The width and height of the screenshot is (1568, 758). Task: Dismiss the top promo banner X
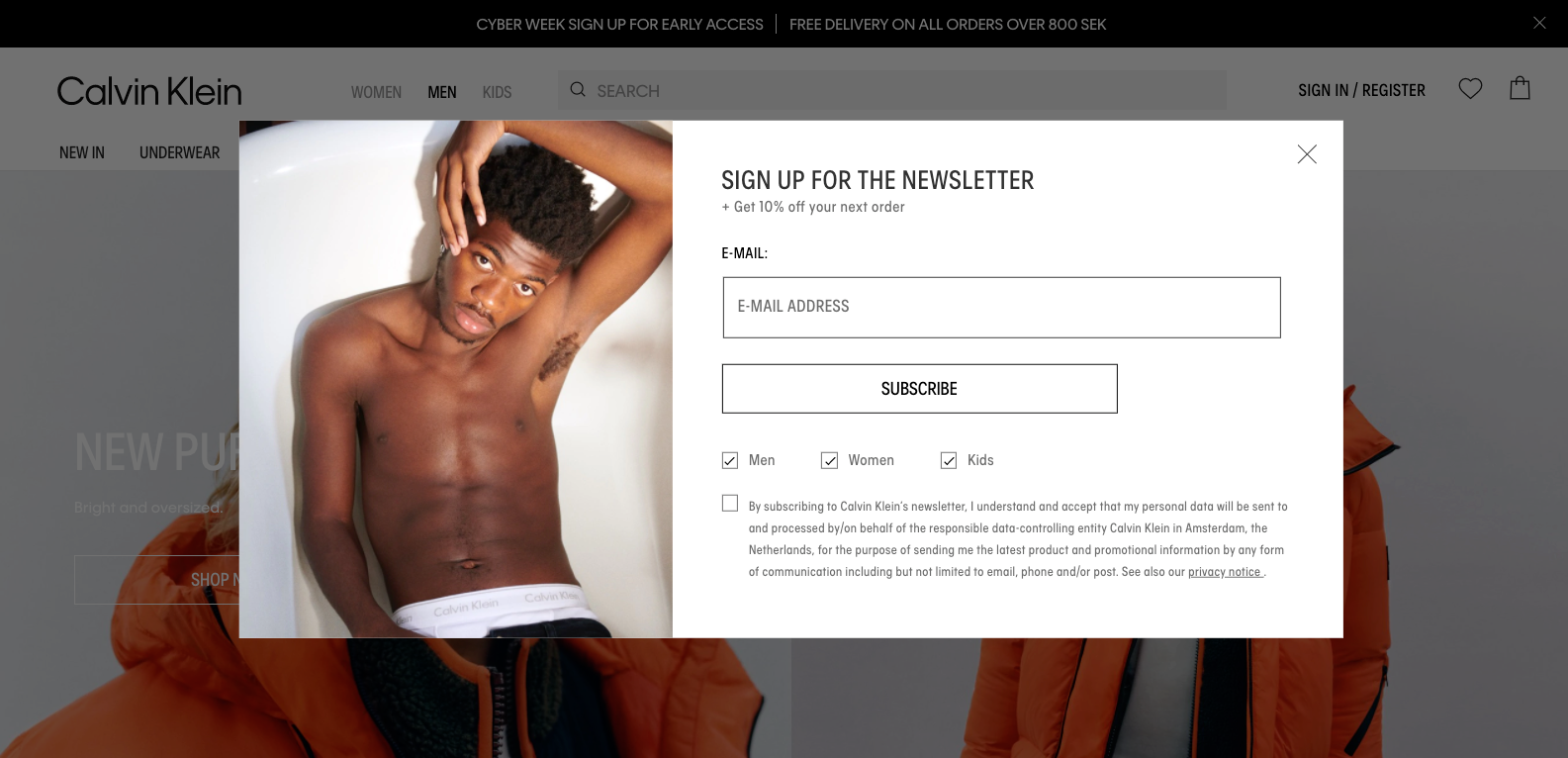[x=1539, y=23]
